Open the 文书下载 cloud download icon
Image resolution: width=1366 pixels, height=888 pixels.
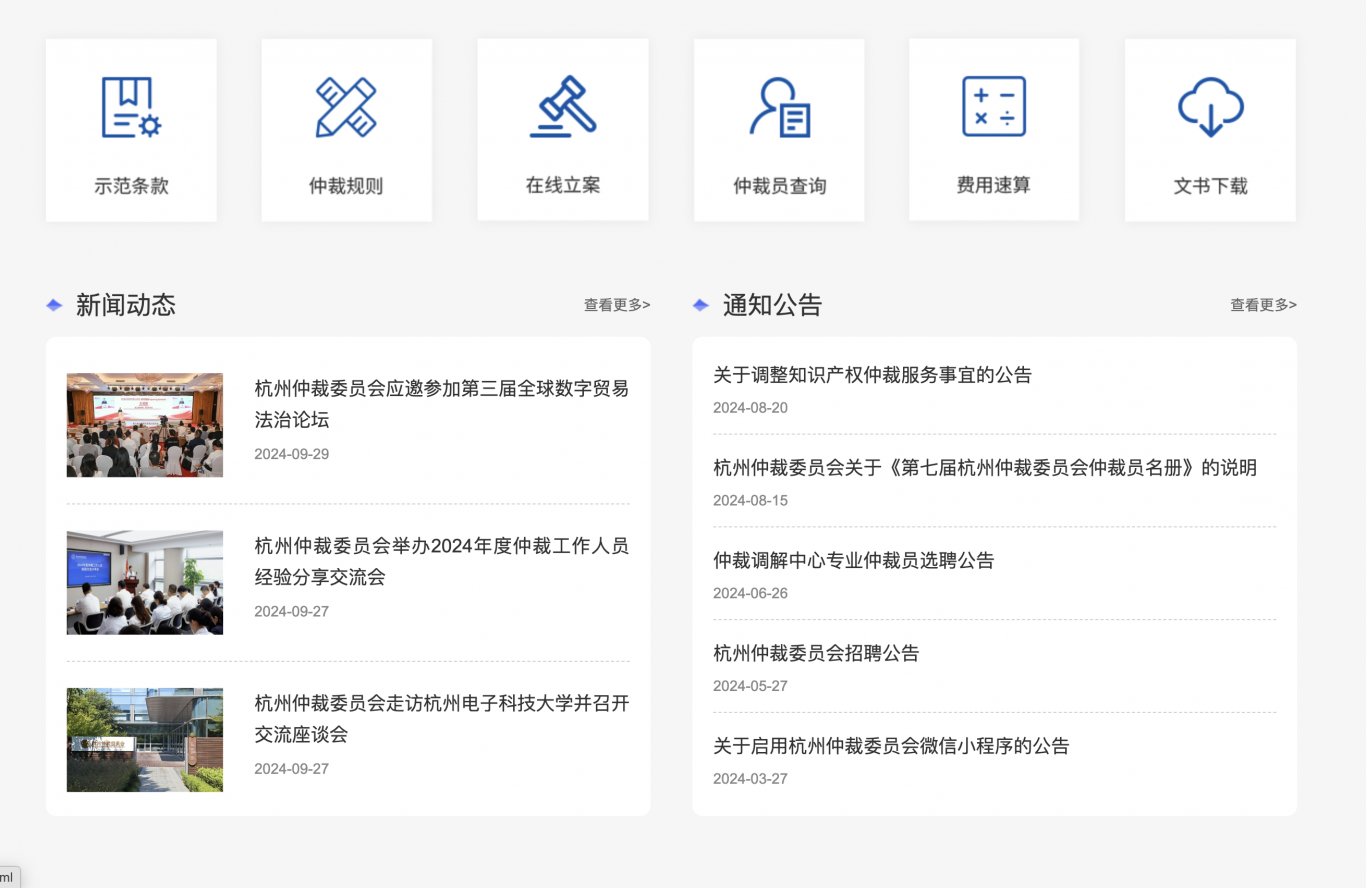[1210, 107]
